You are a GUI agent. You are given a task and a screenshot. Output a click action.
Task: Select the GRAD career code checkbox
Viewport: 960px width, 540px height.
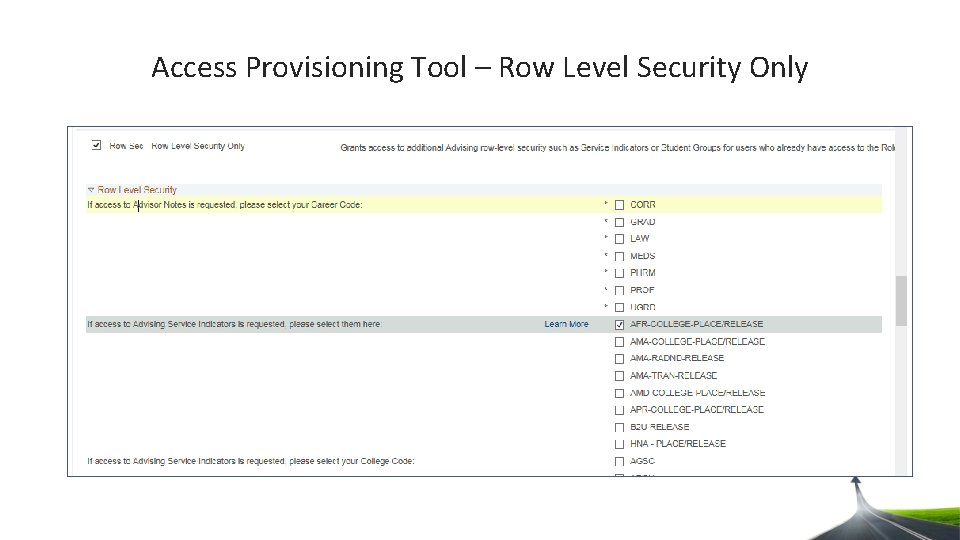[x=620, y=222]
